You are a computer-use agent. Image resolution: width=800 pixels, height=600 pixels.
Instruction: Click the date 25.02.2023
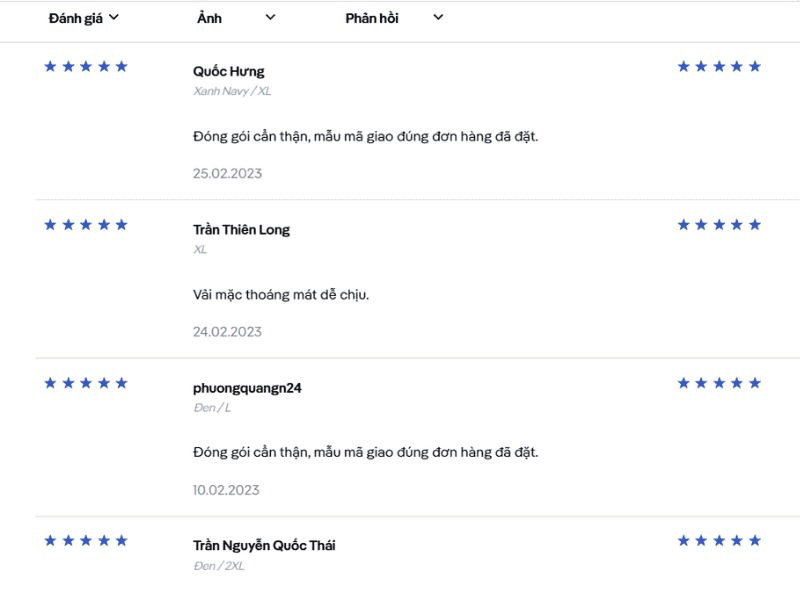(227, 173)
